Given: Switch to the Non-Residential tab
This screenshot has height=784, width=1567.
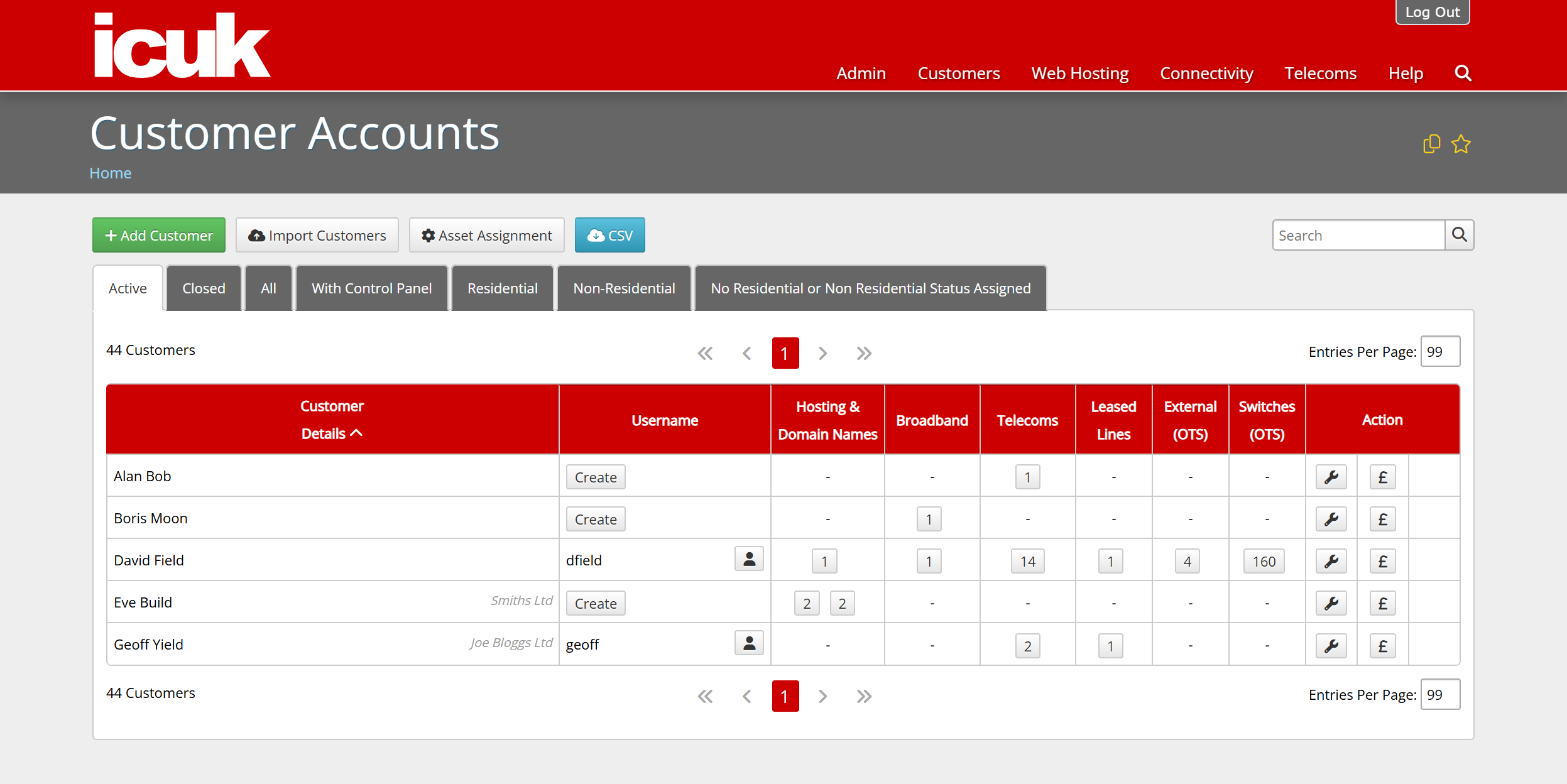Looking at the screenshot, I should pyautogui.click(x=624, y=288).
